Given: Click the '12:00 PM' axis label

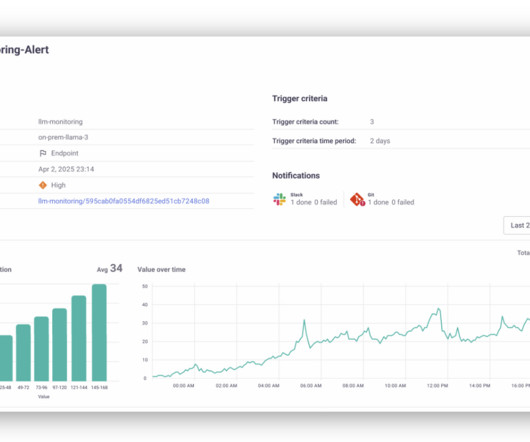Looking at the screenshot, I should [437, 386].
